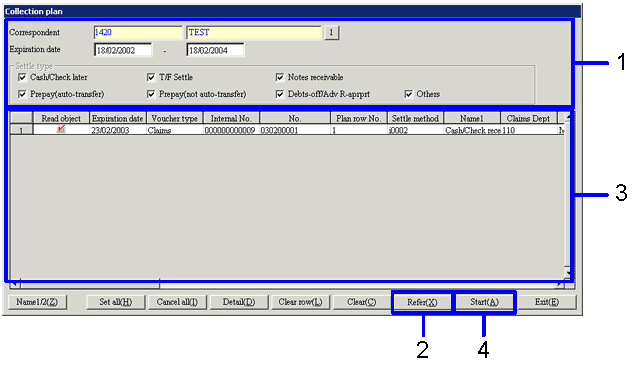Click the Clear(C) button
This screenshot has width=639, height=367.
(362, 302)
